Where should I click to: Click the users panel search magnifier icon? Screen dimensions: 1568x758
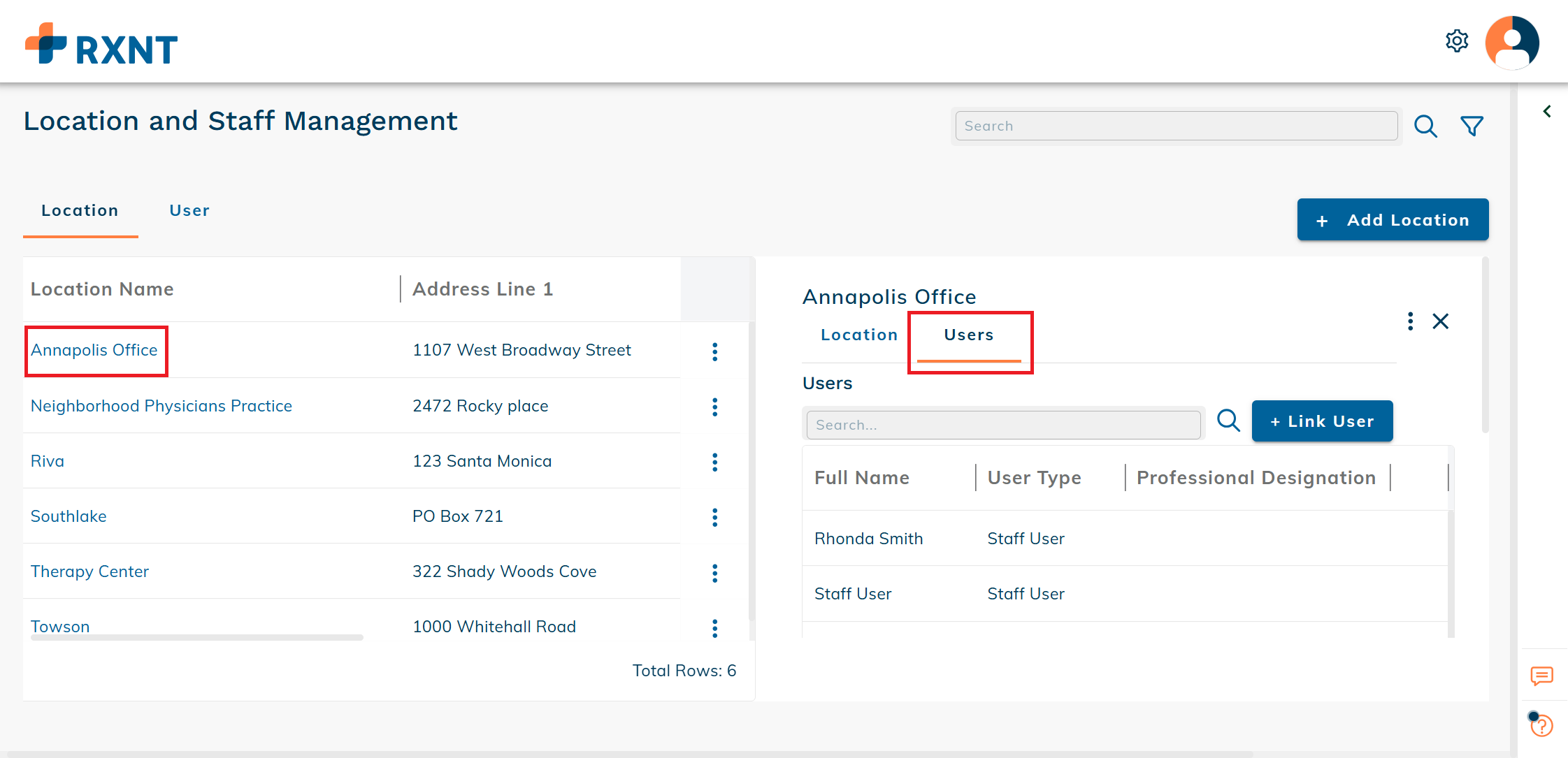click(1228, 421)
